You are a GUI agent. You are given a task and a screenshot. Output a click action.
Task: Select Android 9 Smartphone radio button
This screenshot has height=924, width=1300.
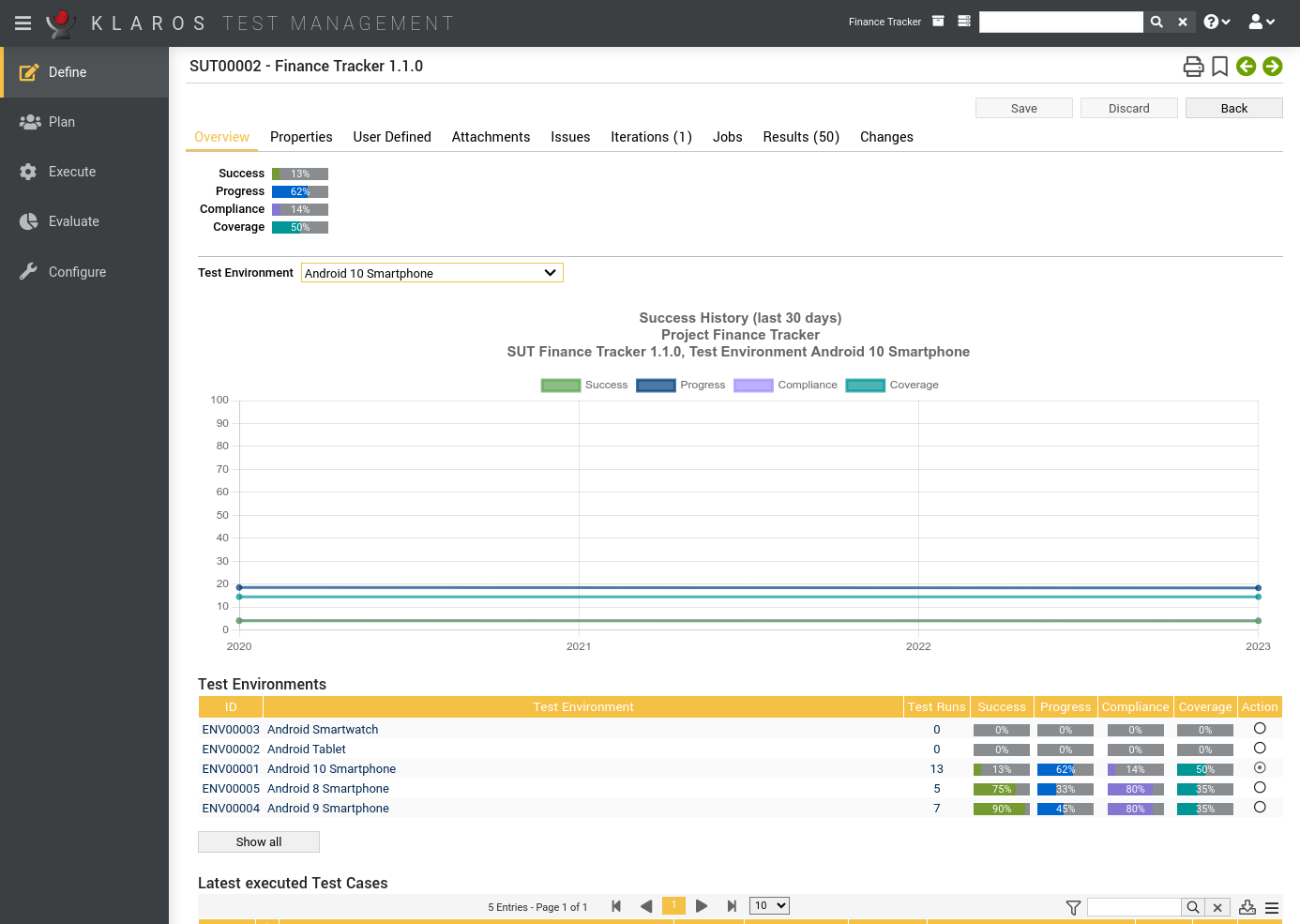[1260, 807]
